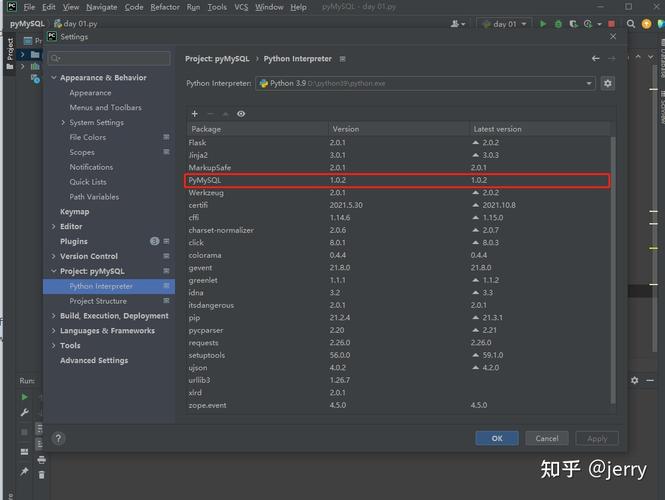Click the Run with Coverage icon

573,24
